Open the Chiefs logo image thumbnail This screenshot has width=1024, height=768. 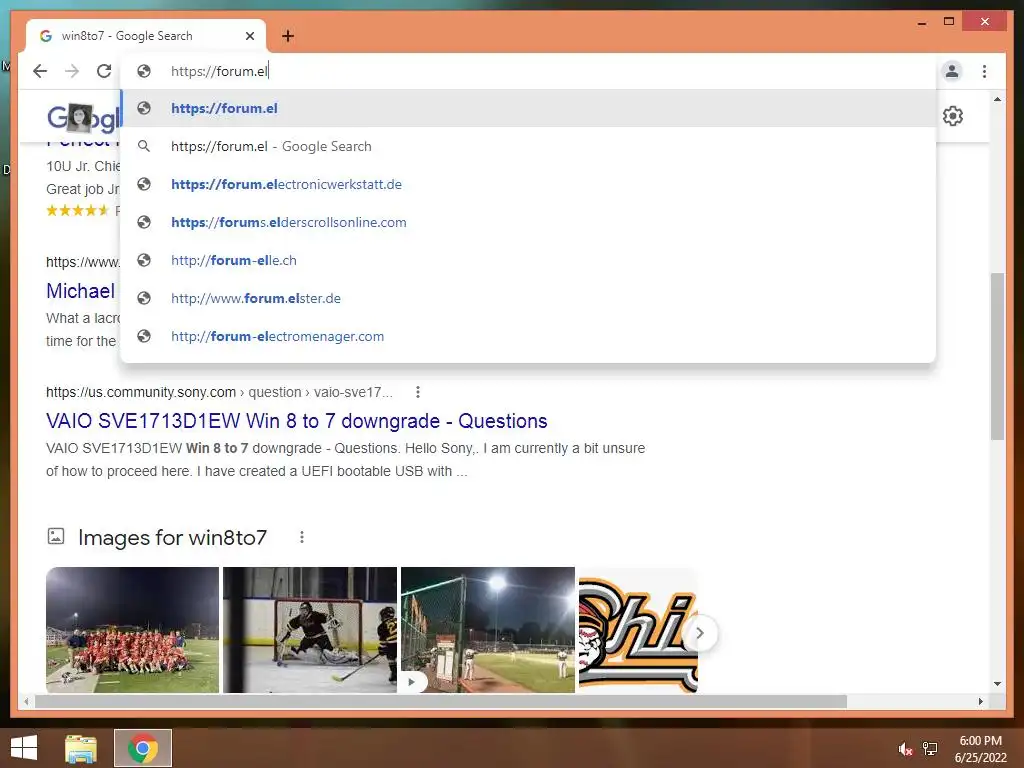(638, 630)
